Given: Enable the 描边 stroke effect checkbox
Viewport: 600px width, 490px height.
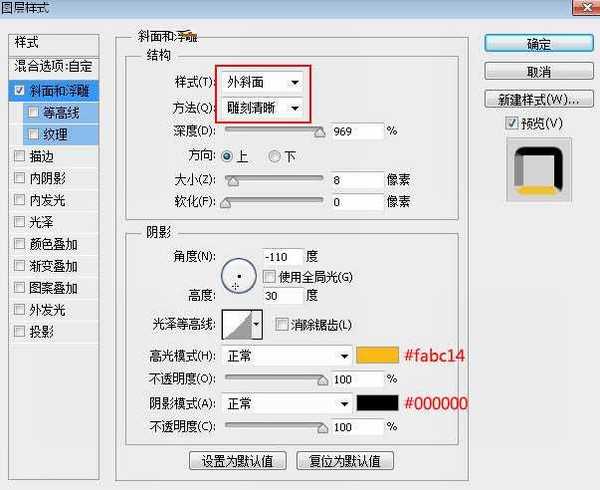Looking at the screenshot, I should coord(19,156).
